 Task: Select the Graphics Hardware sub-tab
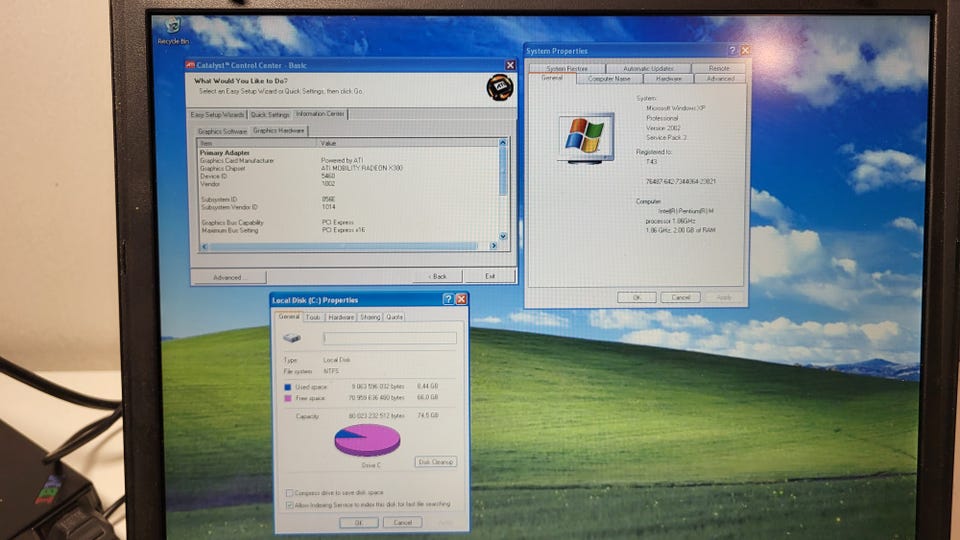[279, 130]
